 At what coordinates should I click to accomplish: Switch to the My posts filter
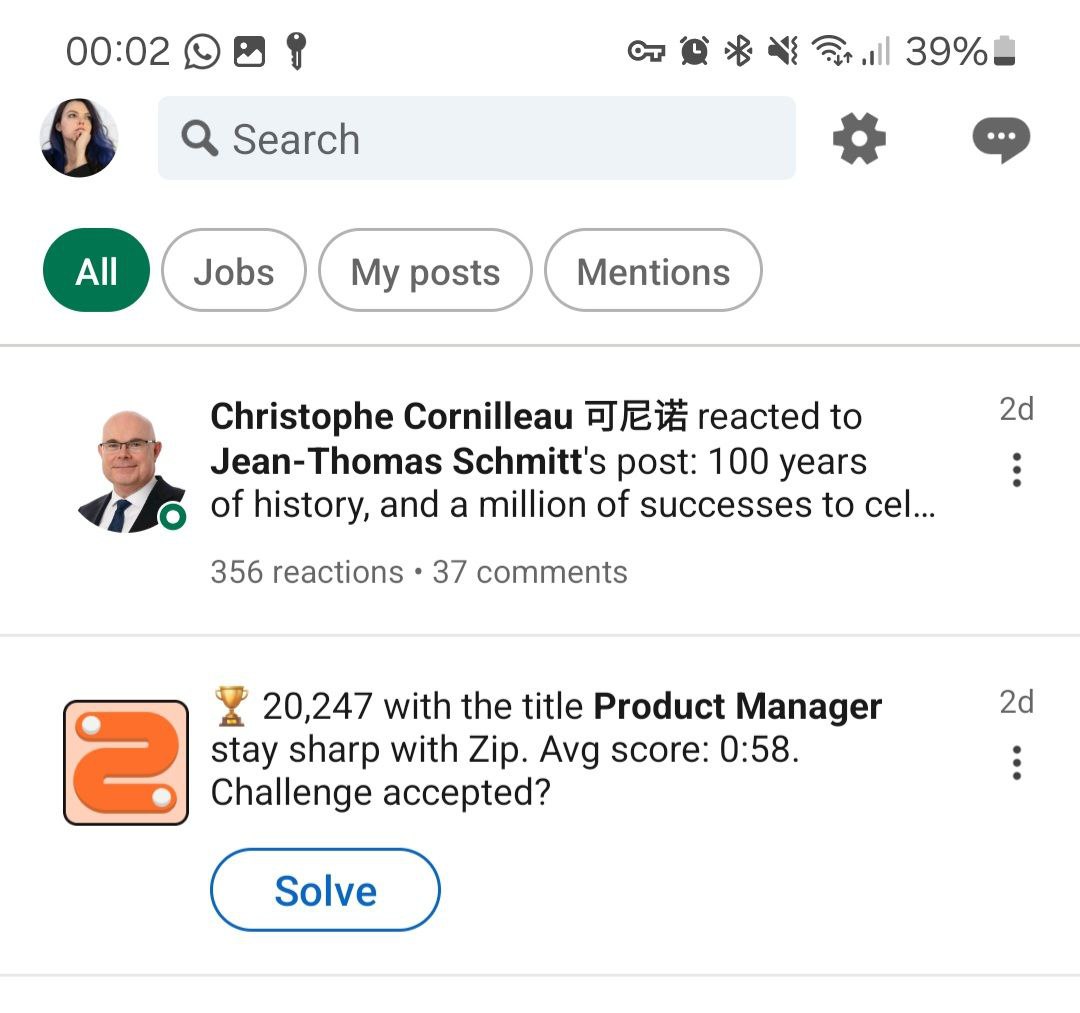[425, 271]
